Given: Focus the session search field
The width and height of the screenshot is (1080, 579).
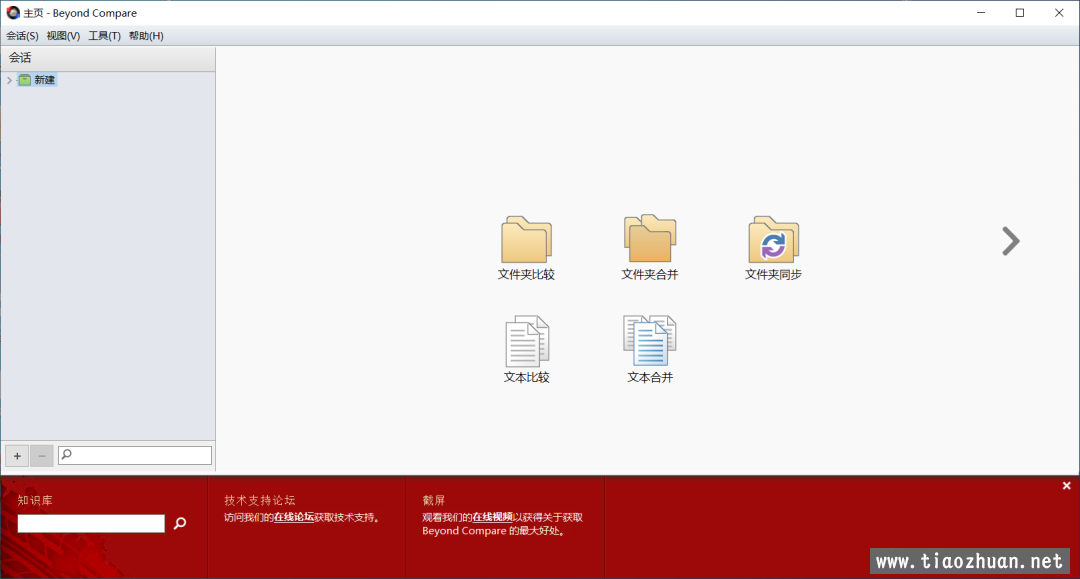Looking at the screenshot, I should coord(135,455).
